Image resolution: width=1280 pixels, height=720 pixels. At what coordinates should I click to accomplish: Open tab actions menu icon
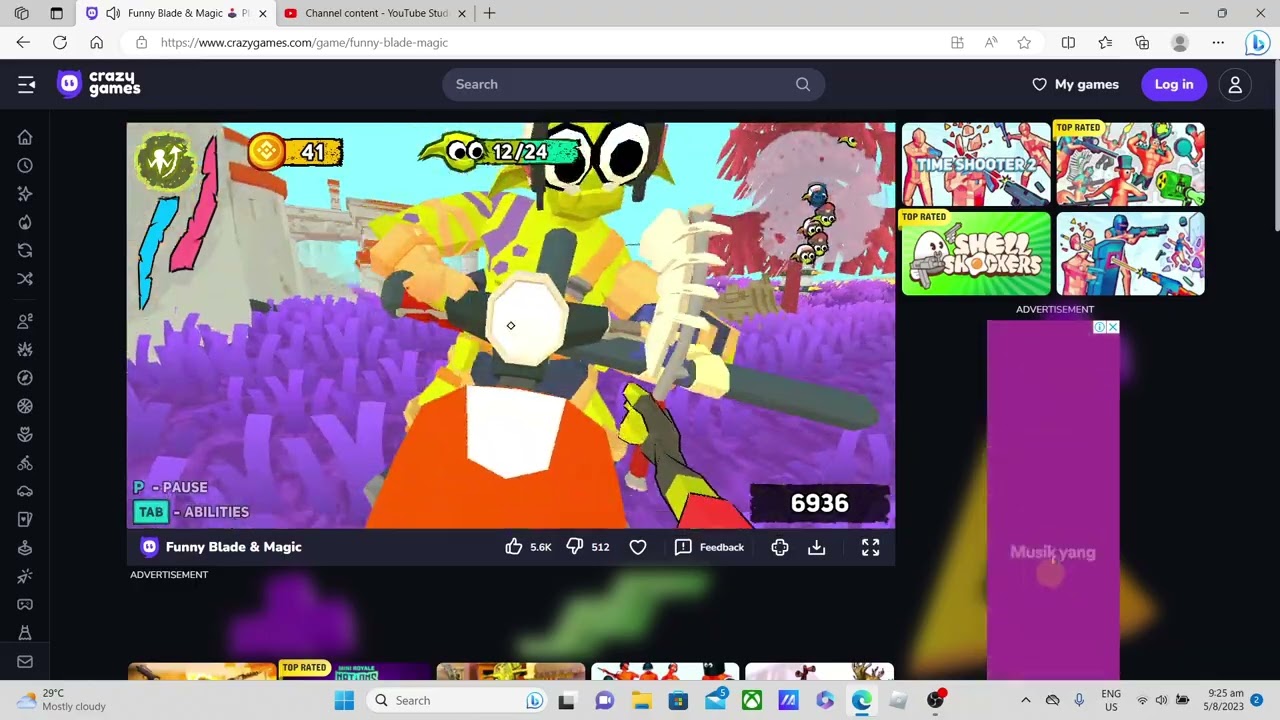56,14
